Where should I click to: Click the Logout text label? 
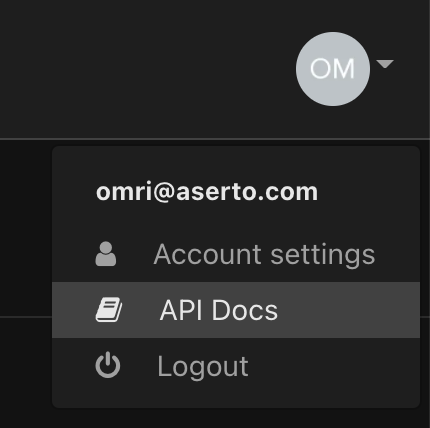pyautogui.click(x=203, y=366)
